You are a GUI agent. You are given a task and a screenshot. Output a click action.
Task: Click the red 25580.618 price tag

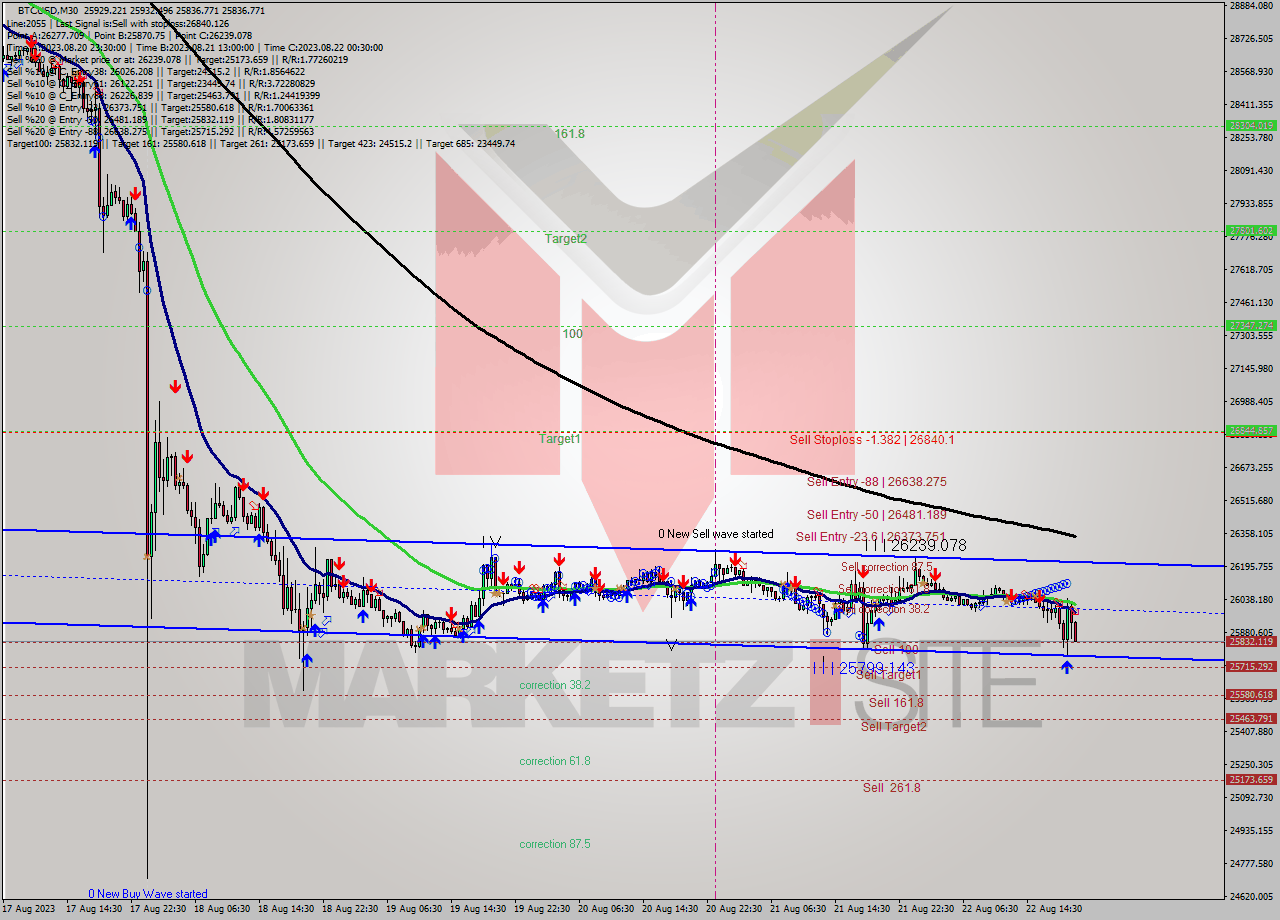(1251, 695)
